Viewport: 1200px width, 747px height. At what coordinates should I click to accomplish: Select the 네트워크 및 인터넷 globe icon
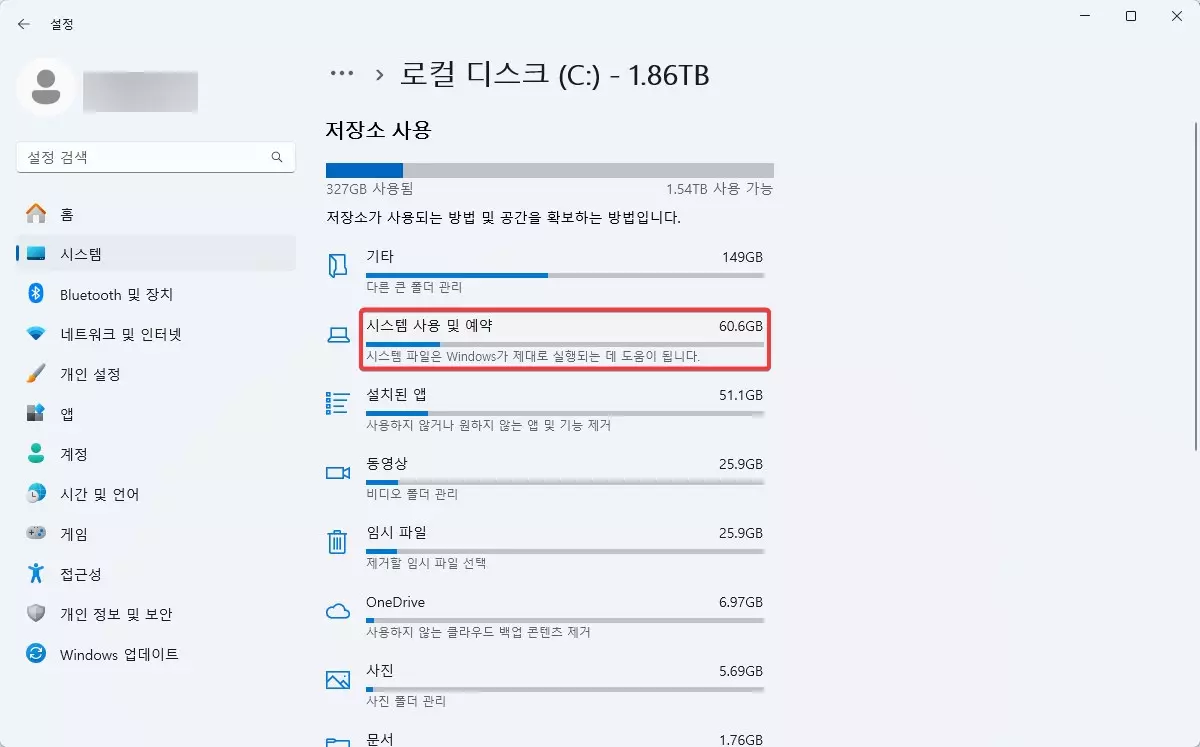(x=34, y=334)
